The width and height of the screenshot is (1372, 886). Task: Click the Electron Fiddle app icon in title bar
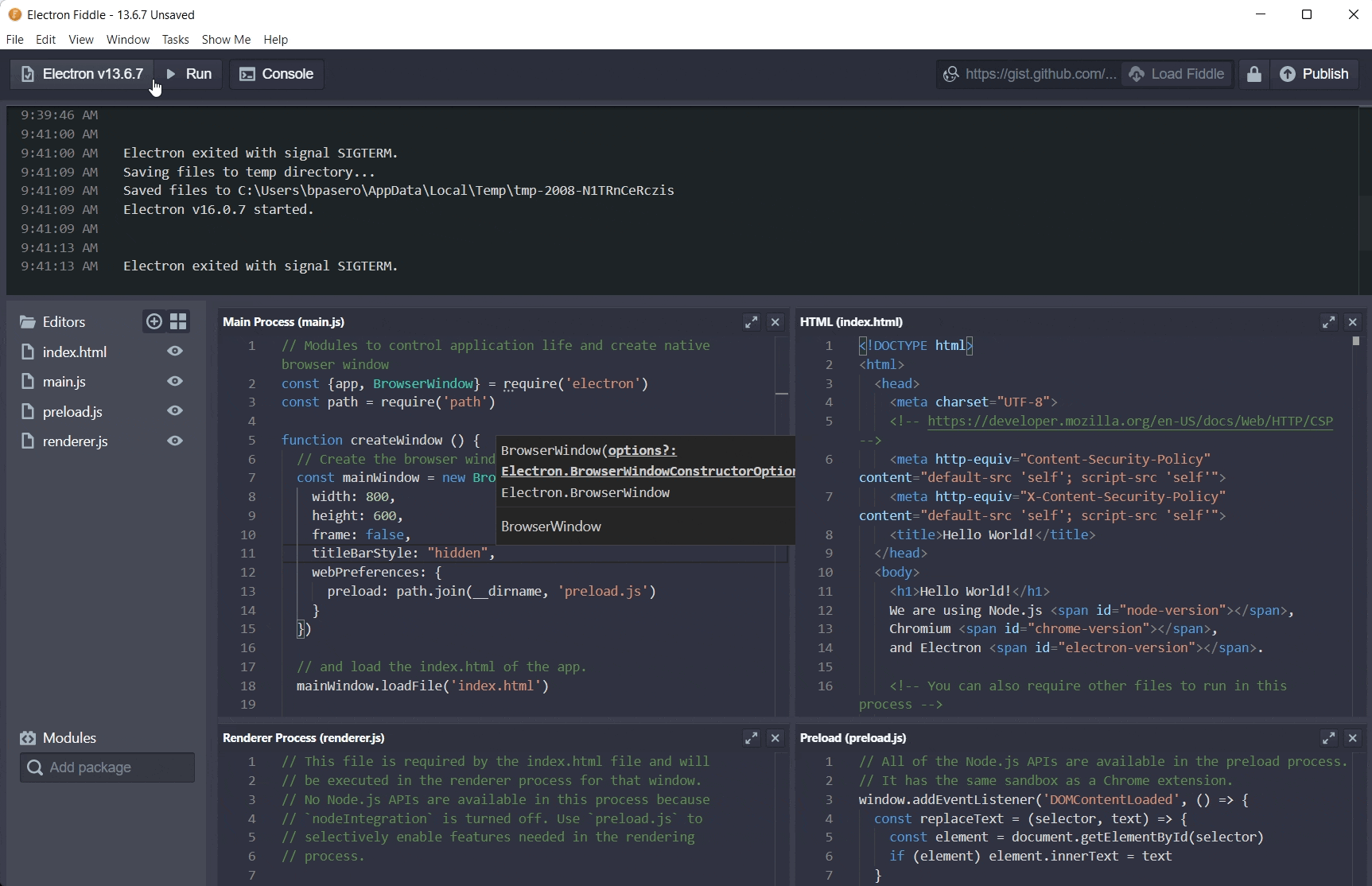pos(14,14)
